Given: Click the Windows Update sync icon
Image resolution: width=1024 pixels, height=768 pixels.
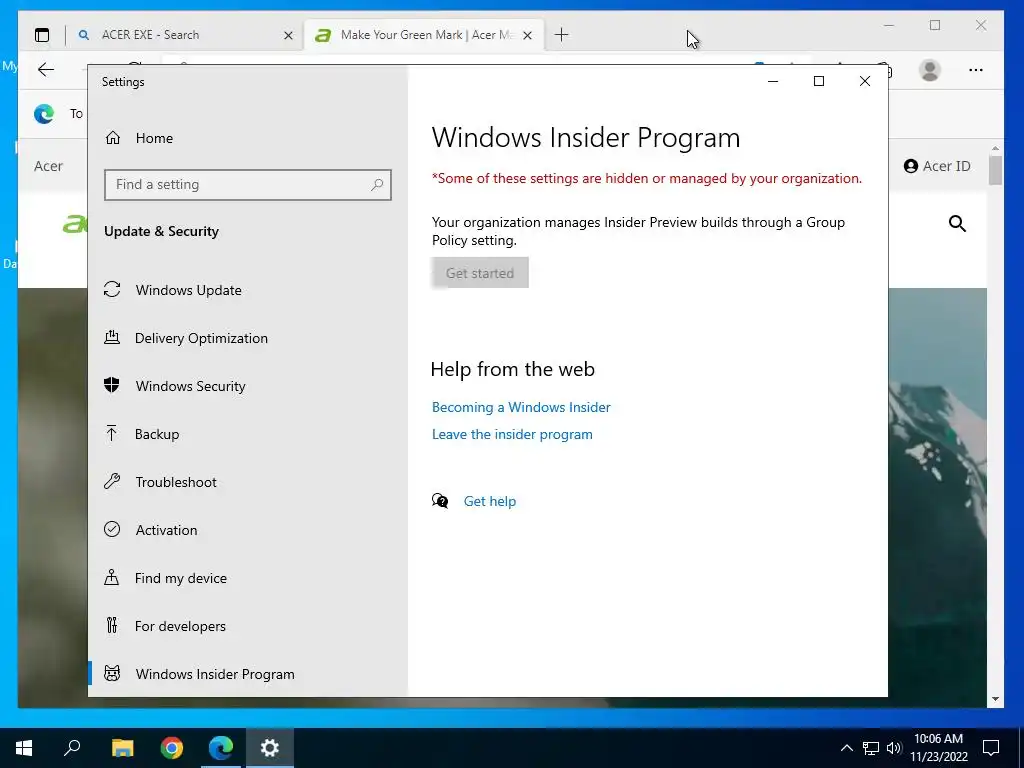Looking at the screenshot, I should tap(112, 289).
